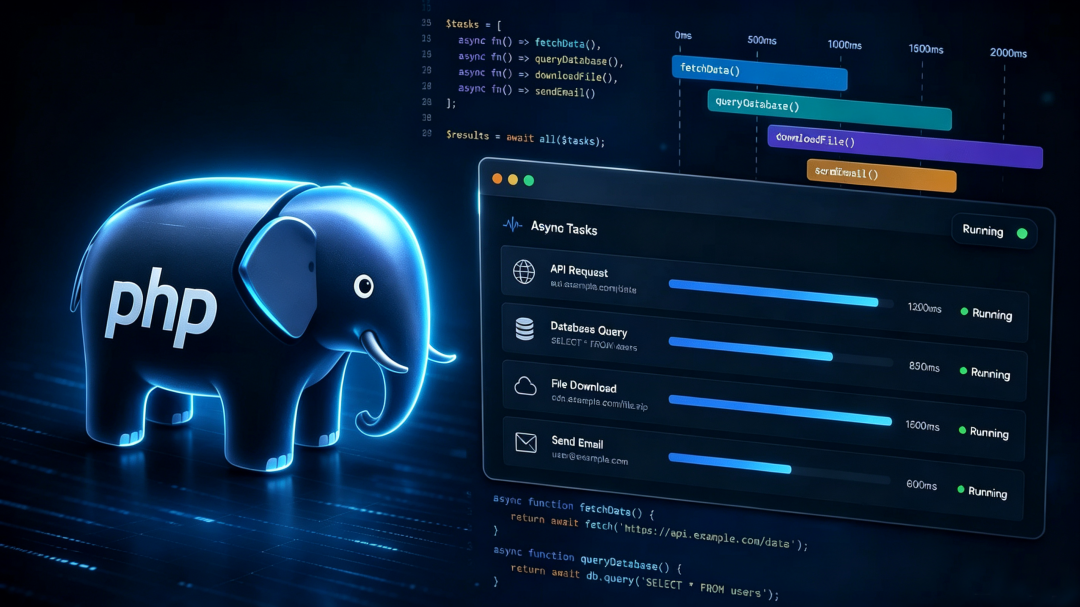
Task: Click the elephant's eye
Action: pos(364,285)
